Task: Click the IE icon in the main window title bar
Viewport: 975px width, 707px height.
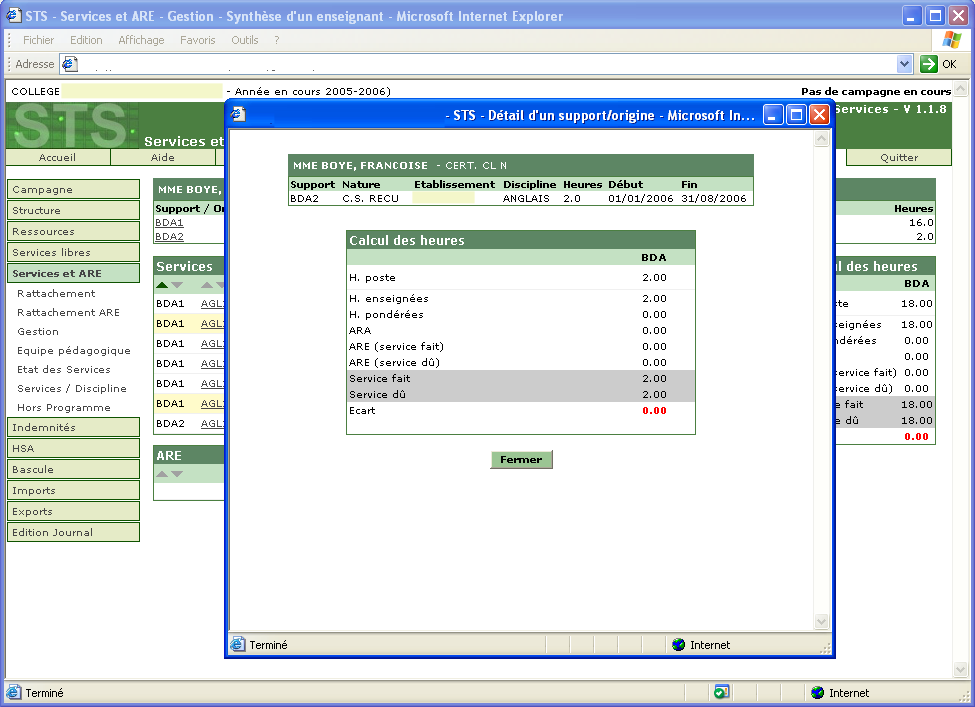Action: click(x=14, y=16)
